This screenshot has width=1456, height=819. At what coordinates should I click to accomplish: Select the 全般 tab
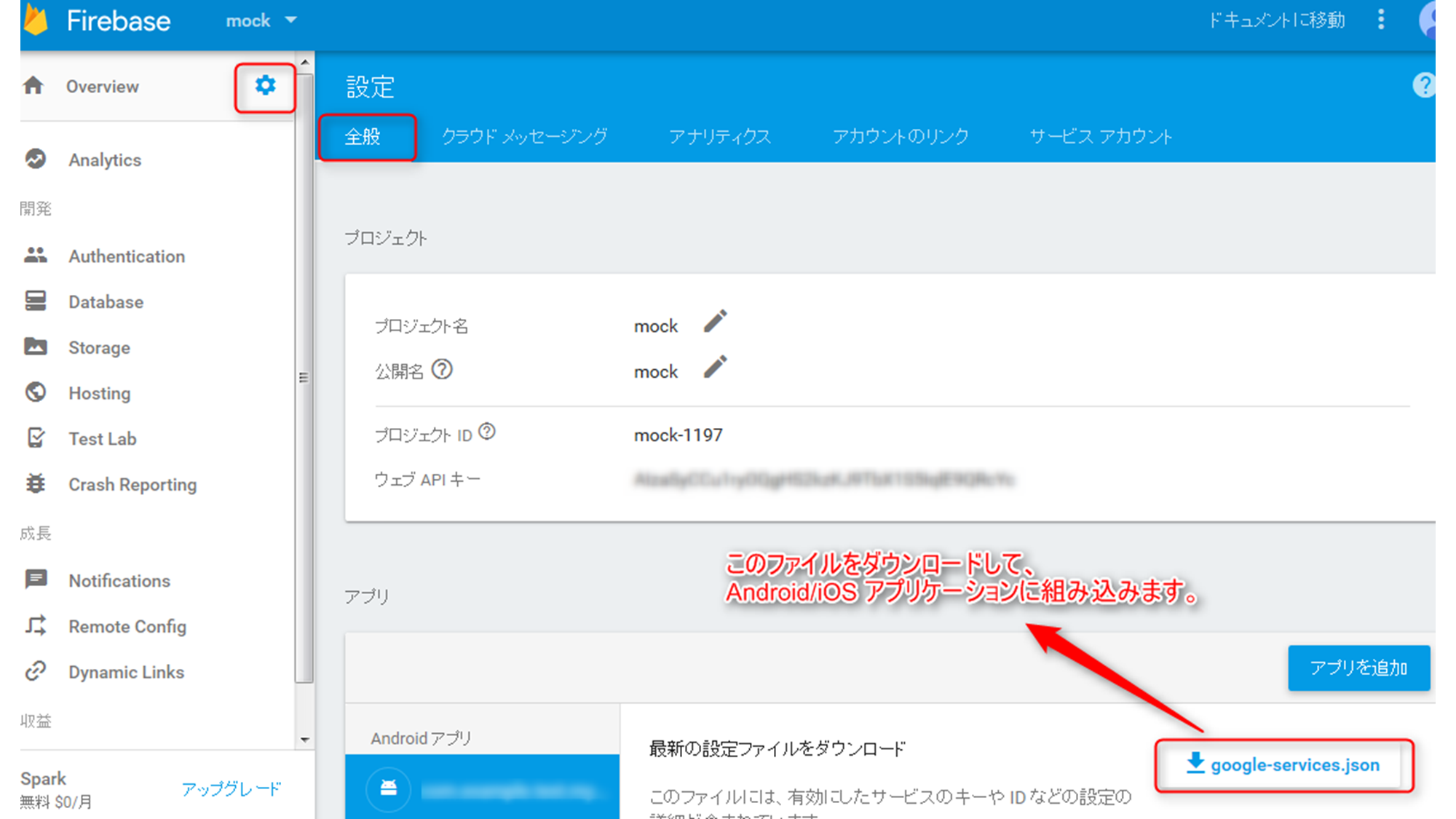click(x=363, y=137)
